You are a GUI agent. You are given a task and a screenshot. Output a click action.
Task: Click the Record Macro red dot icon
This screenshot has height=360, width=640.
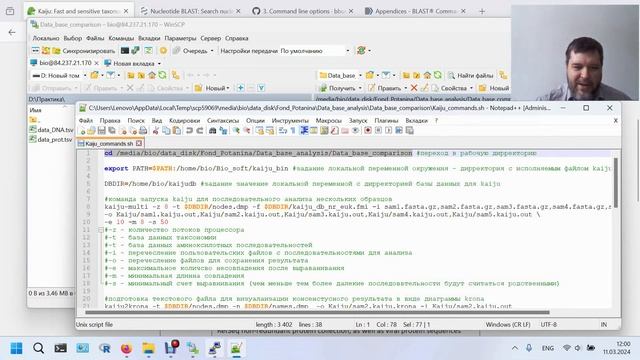(x=368, y=131)
